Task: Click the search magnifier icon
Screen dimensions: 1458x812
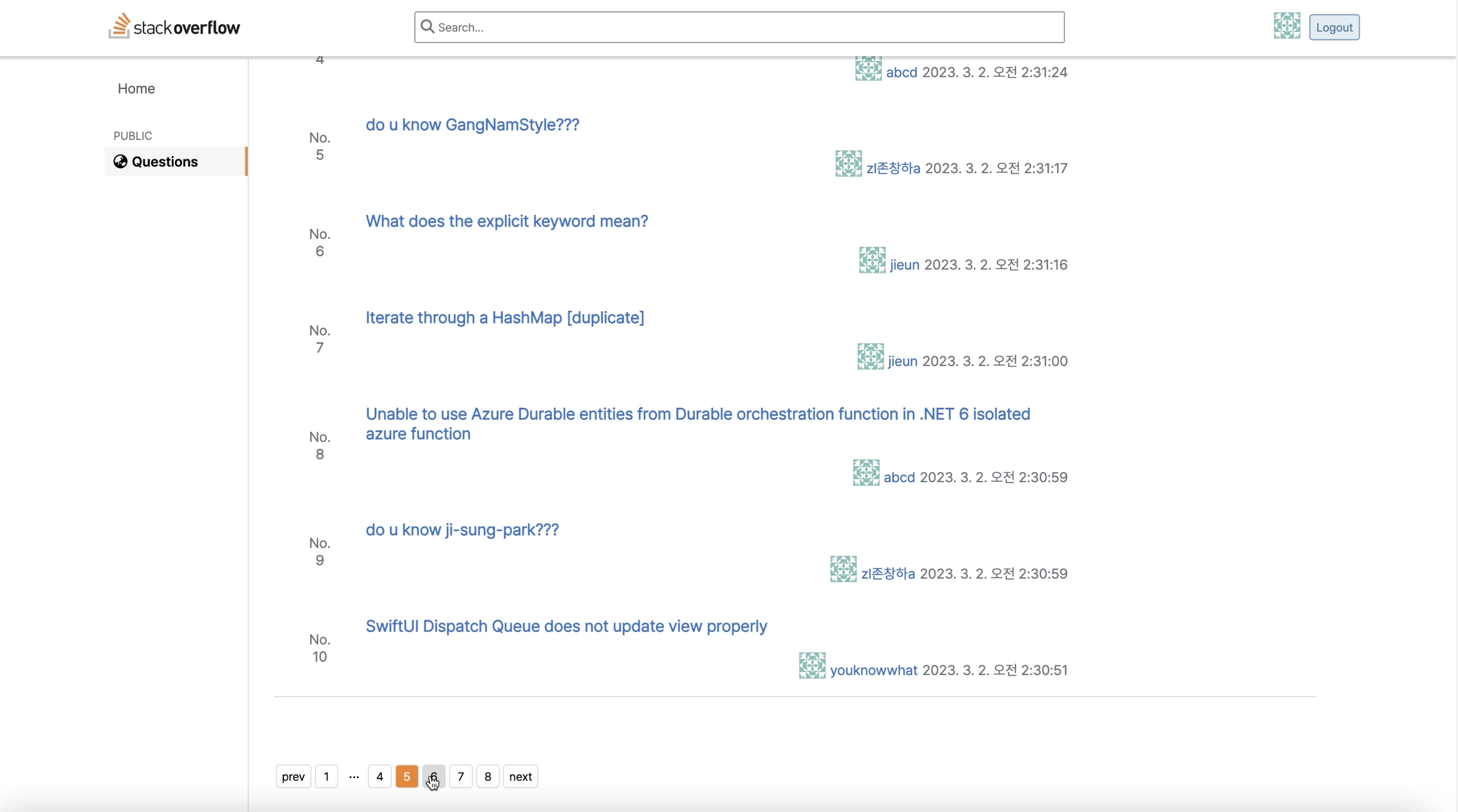Action: click(x=427, y=26)
